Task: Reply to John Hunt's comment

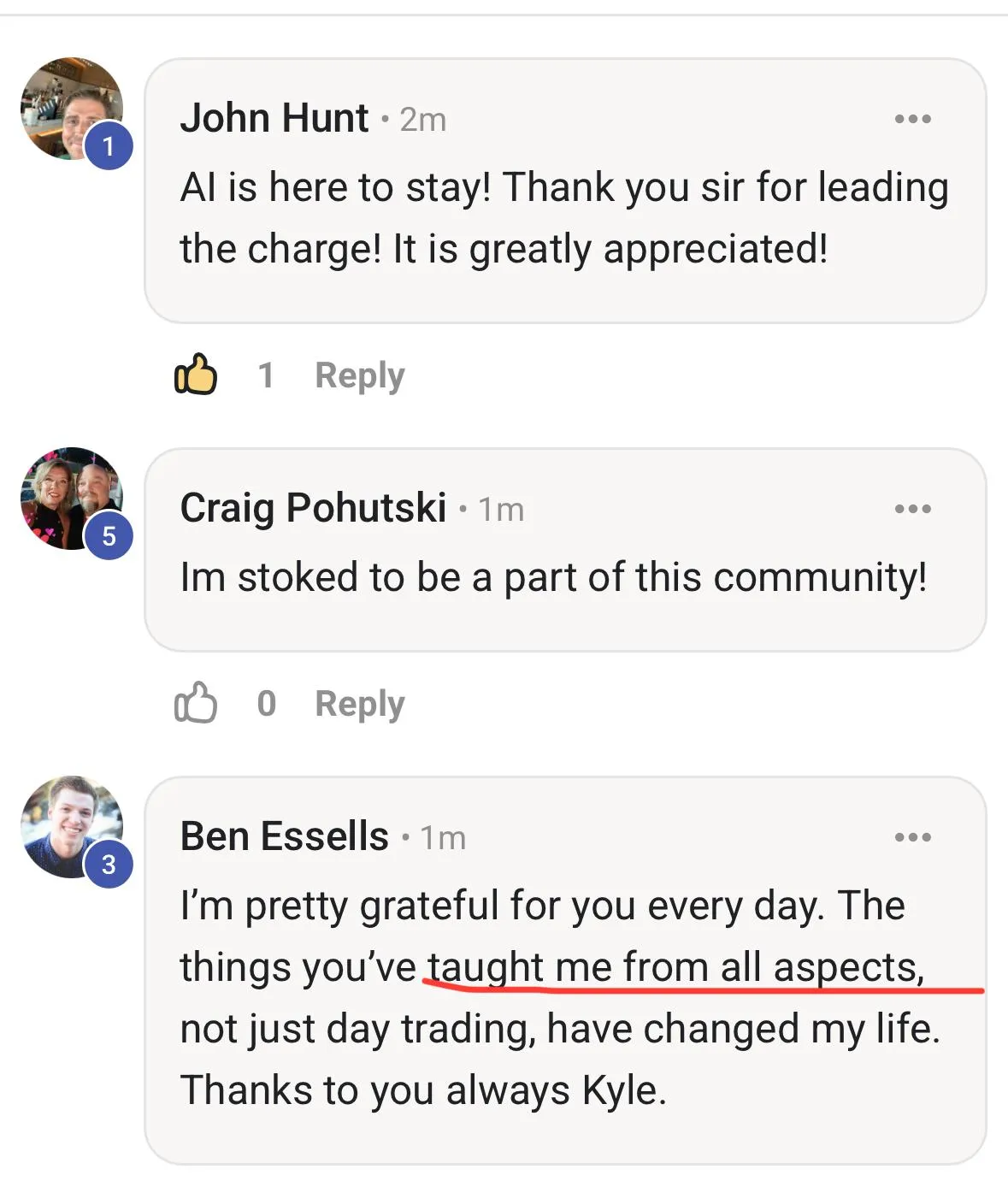Action: pyautogui.click(x=359, y=375)
